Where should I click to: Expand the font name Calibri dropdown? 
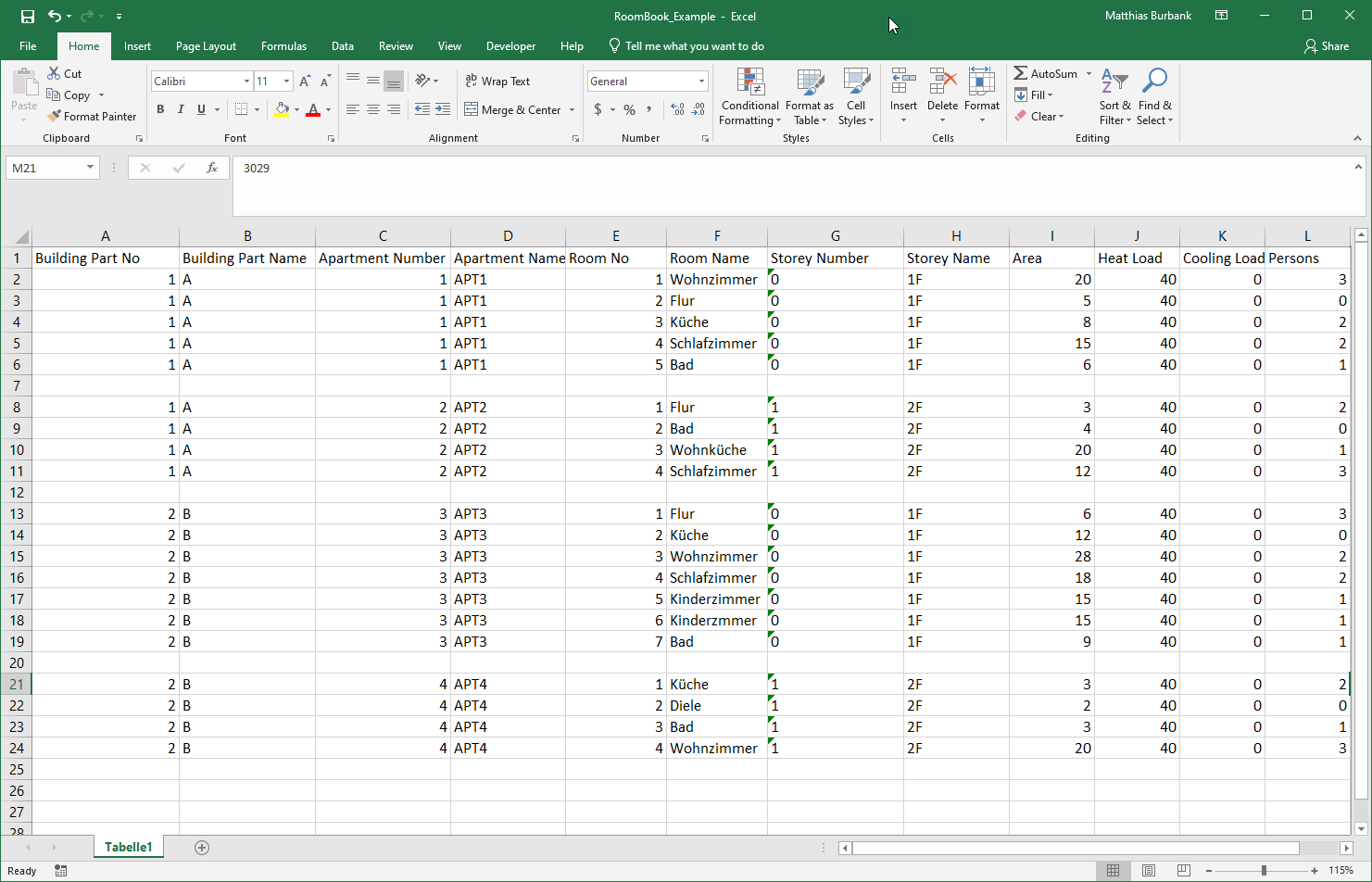pos(246,82)
